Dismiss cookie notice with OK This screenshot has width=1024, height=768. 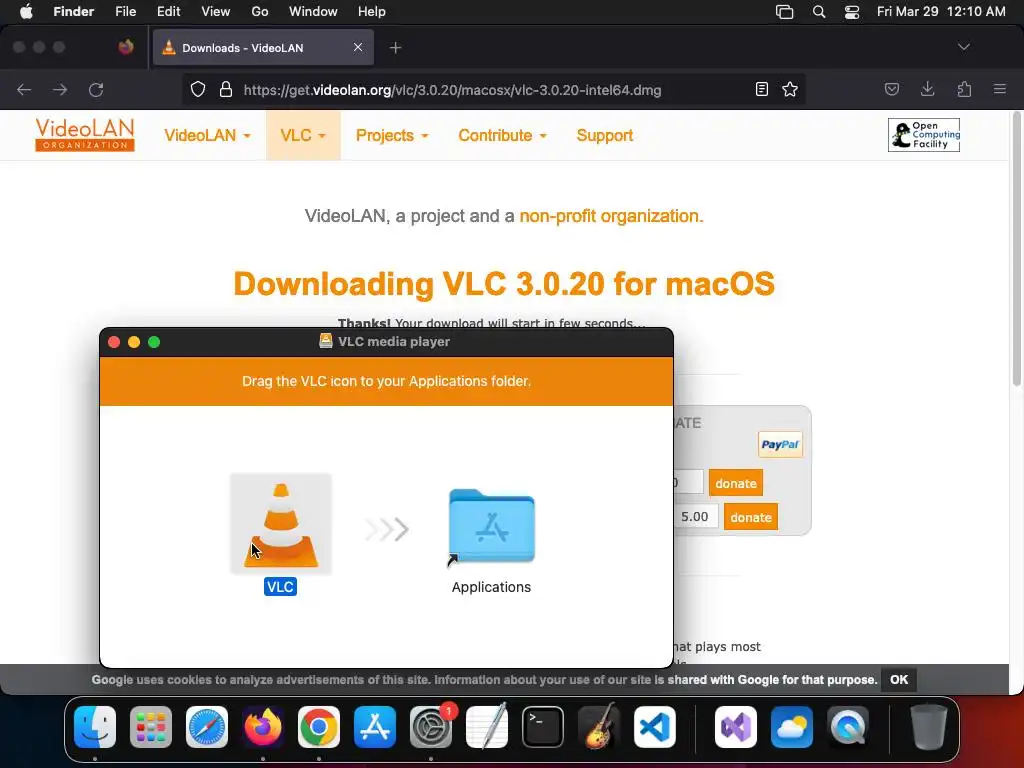pyautogui.click(x=899, y=679)
